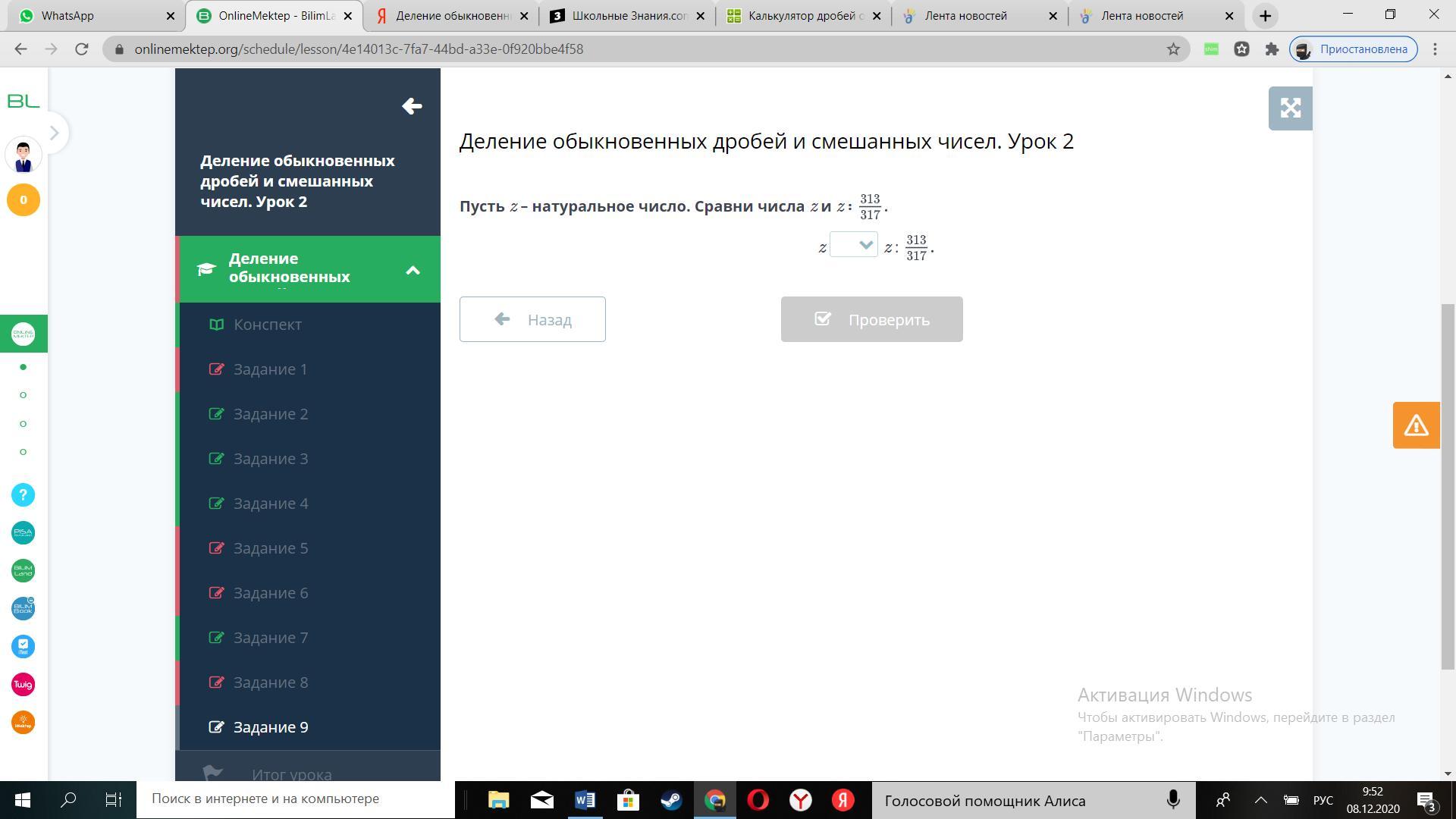
Task: Click the PISA icon in left rail
Action: point(23,533)
